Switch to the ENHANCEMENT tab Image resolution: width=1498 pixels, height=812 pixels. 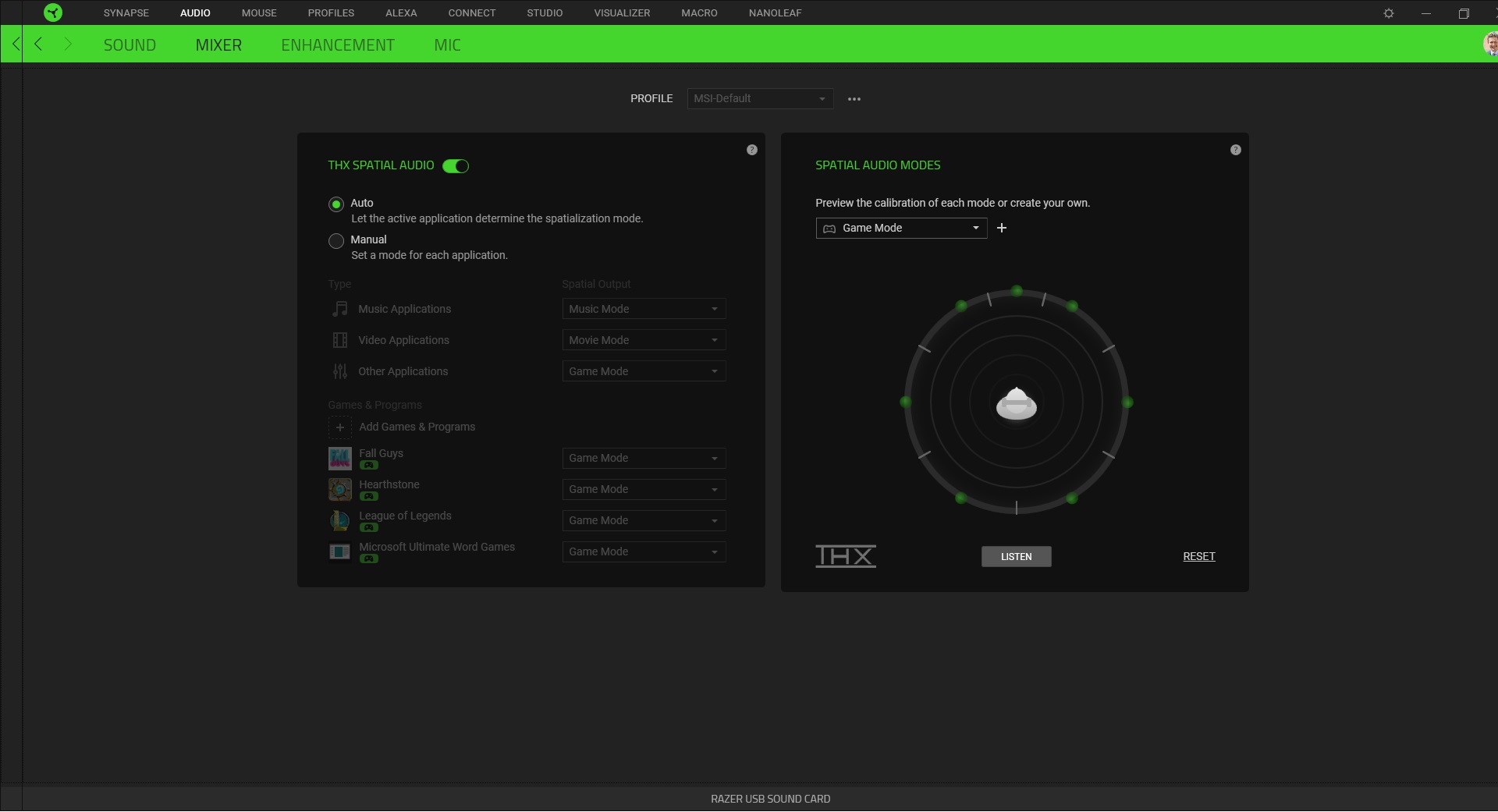tap(338, 45)
